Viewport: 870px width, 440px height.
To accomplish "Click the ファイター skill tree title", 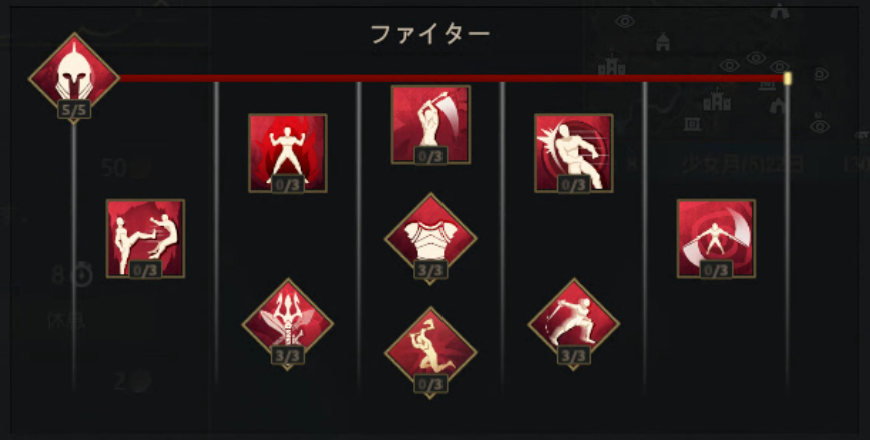I will click(431, 35).
